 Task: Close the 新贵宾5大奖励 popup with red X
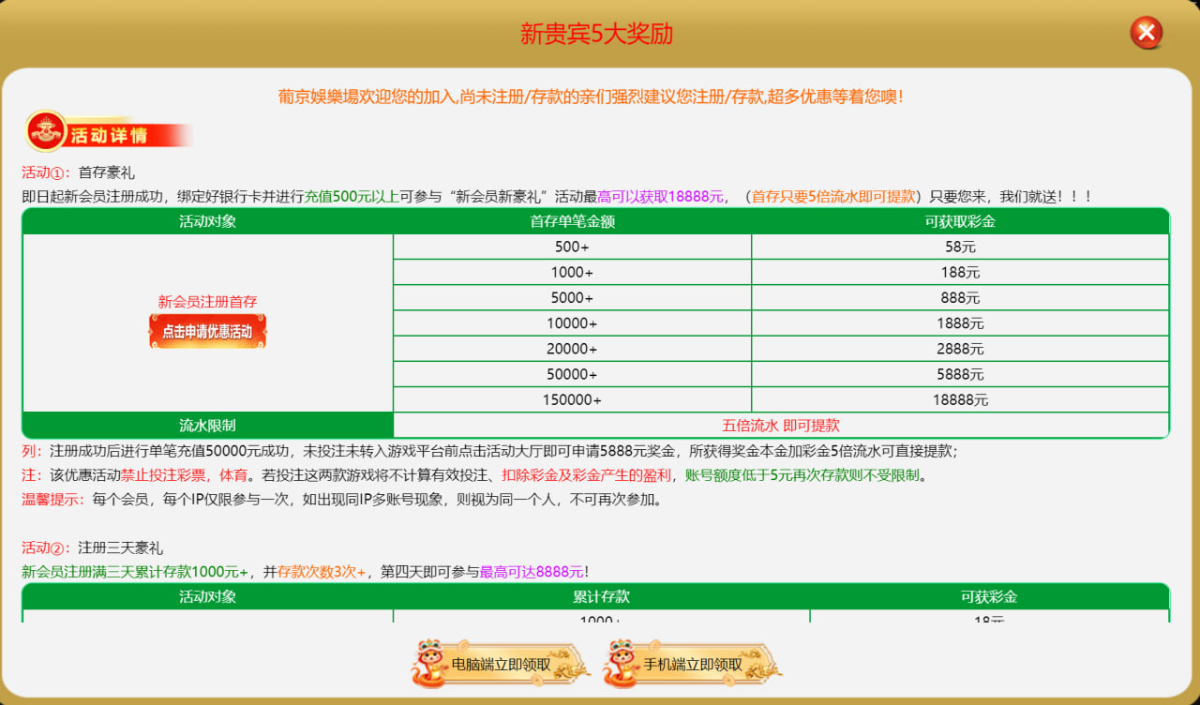coord(1146,33)
